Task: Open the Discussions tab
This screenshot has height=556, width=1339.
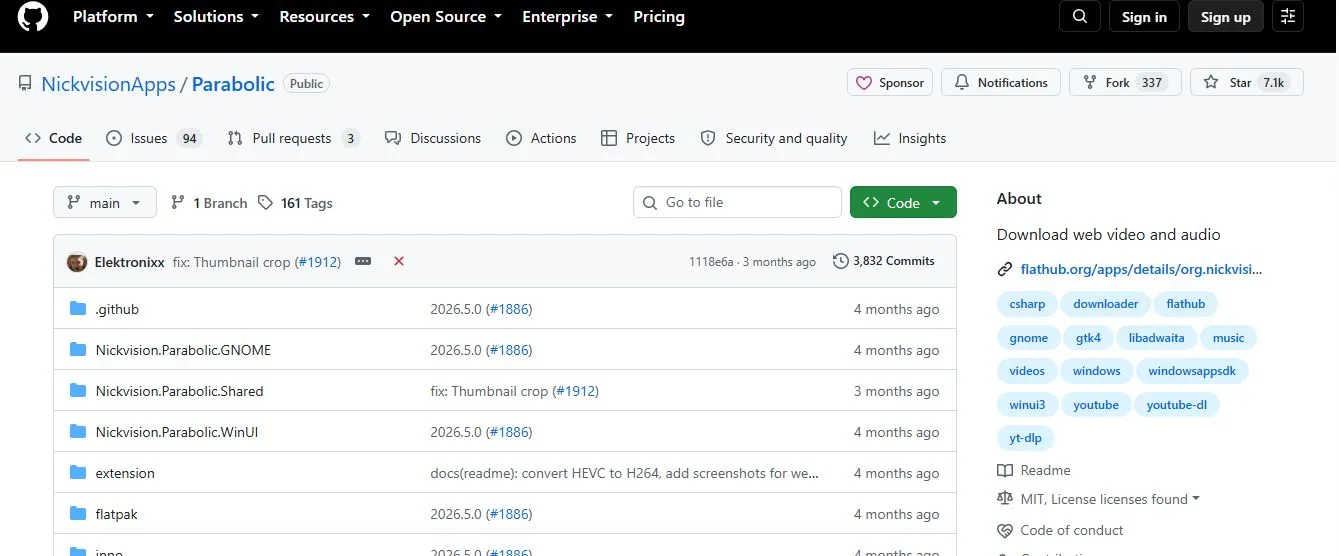Action: click(x=433, y=138)
